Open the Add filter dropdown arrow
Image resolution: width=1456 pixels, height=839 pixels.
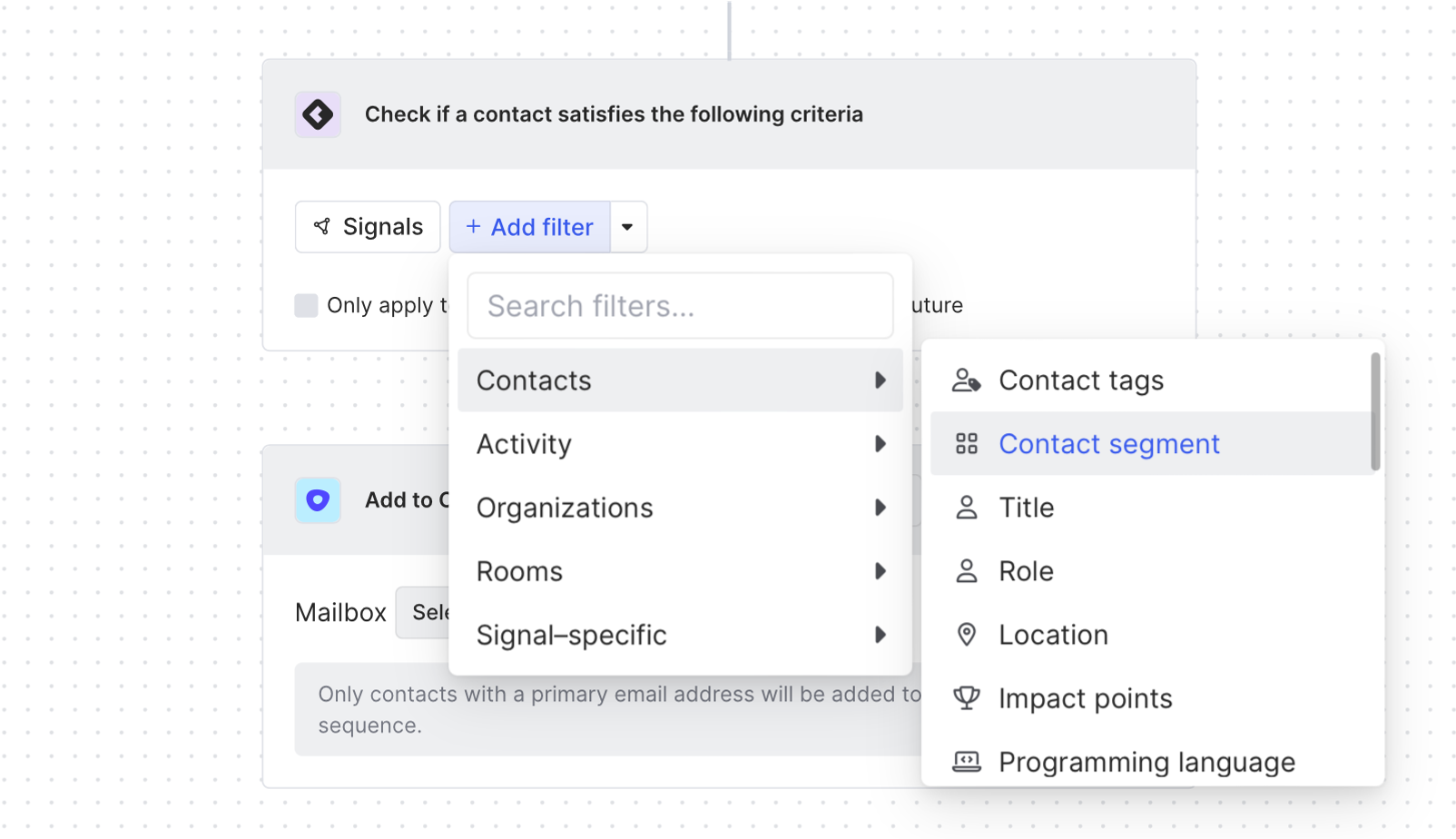click(x=627, y=227)
